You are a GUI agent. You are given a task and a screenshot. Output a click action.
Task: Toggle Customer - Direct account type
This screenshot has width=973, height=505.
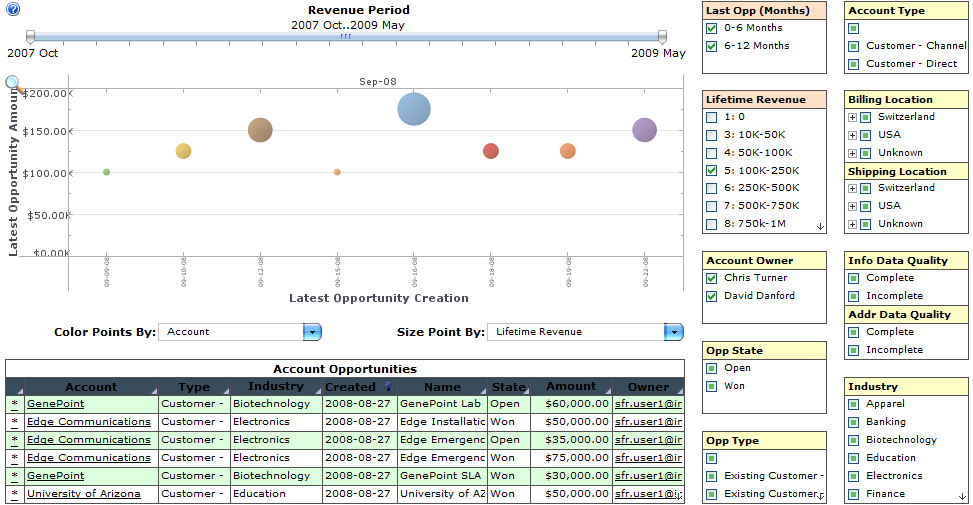[x=854, y=65]
